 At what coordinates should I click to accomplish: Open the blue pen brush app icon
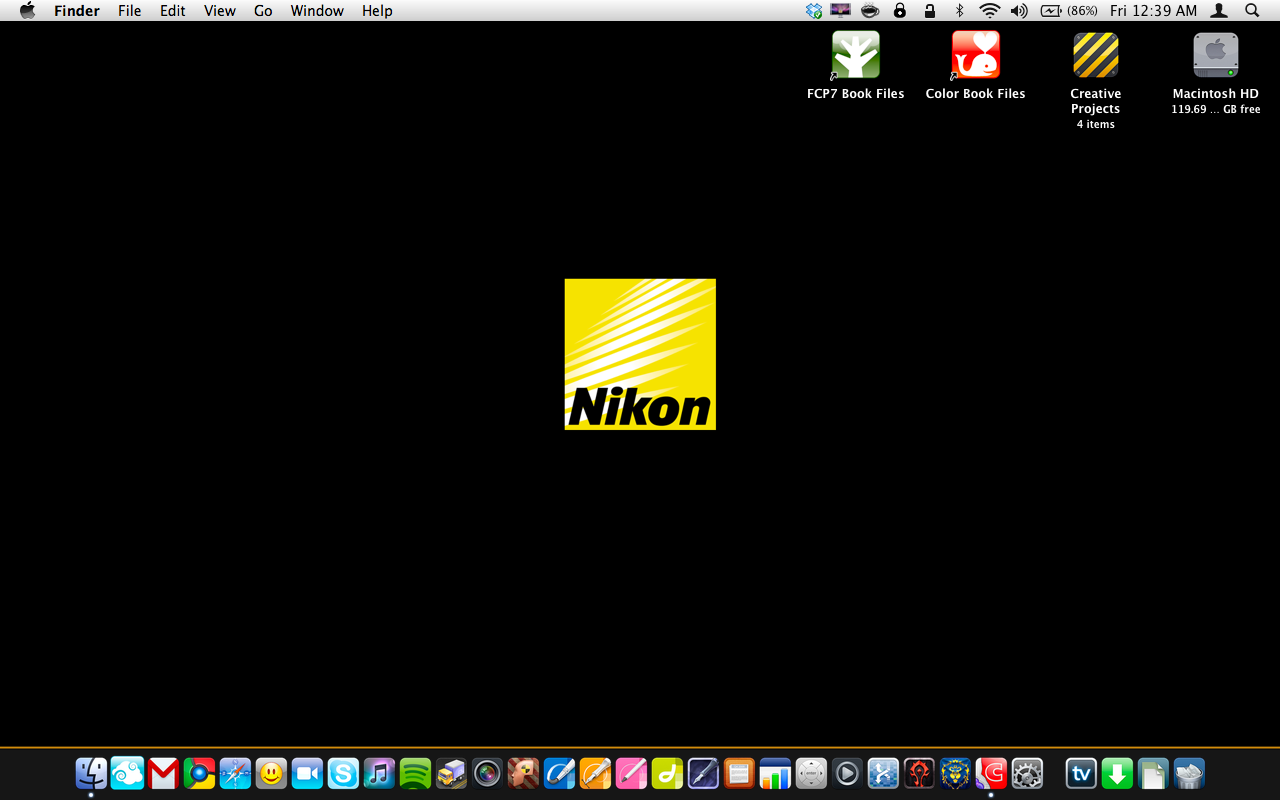tap(559, 773)
